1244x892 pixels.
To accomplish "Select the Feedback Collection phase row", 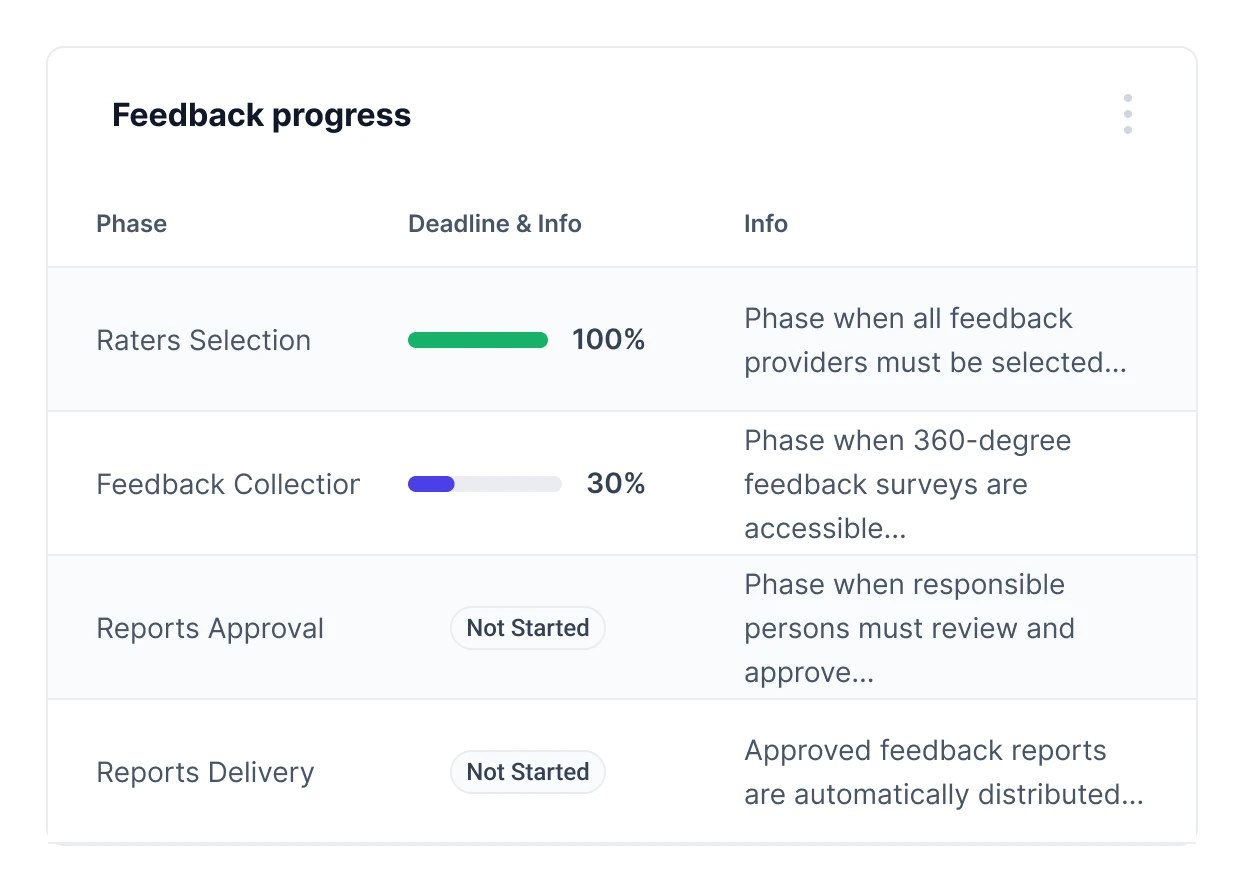I will (x=228, y=485).
